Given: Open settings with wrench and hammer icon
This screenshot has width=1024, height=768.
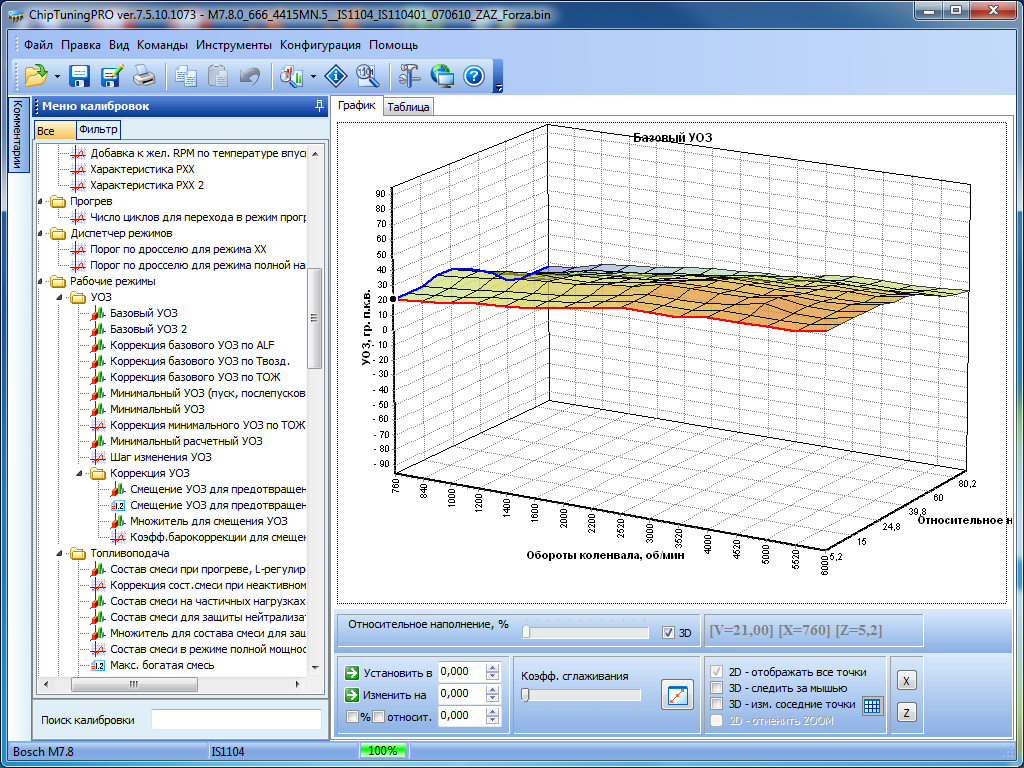Looking at the screenshot, I should 410,76.
